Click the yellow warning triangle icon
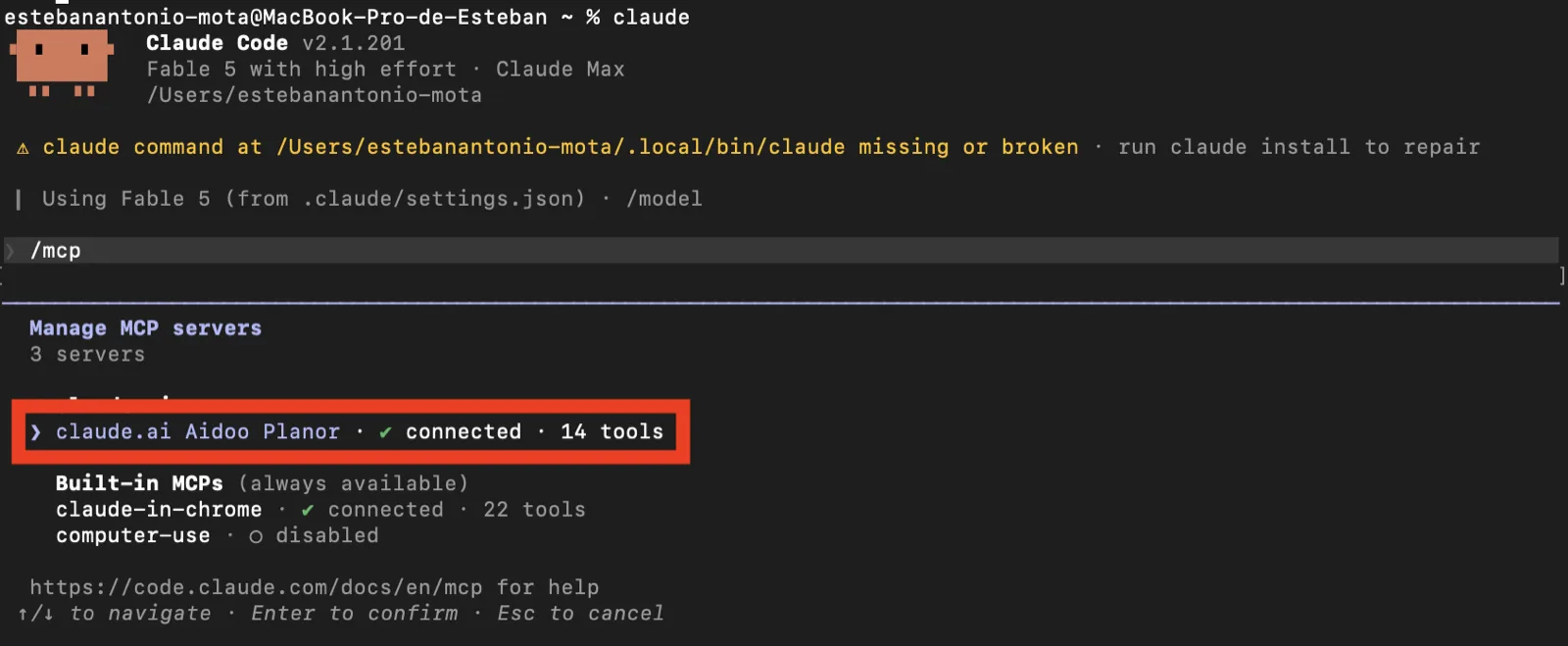 [x=23, y=148]
